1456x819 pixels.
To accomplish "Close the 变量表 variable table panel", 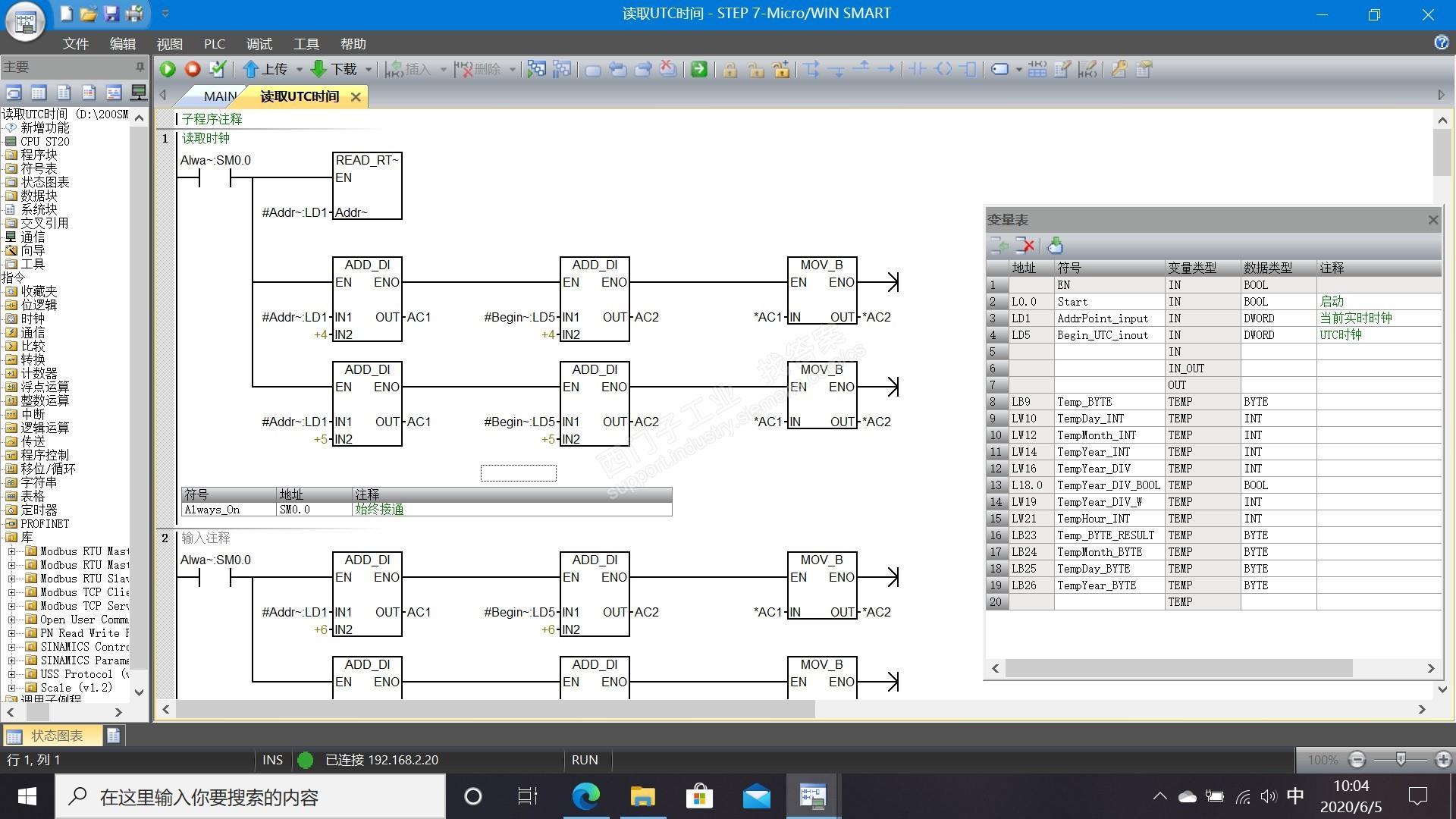I will coord(1432,220).
